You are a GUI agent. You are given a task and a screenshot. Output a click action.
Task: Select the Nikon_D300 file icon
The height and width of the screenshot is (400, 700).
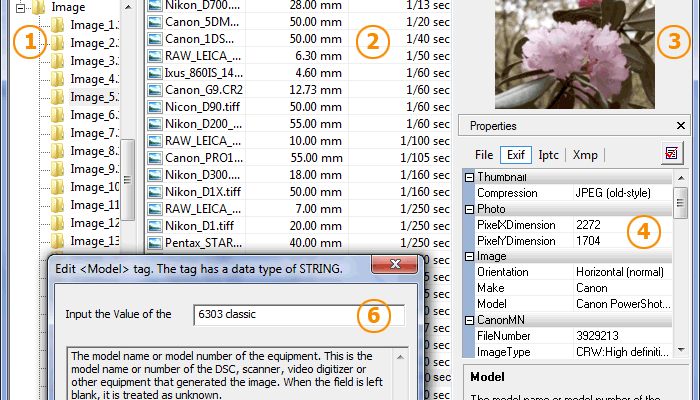(x=155, y=175)
